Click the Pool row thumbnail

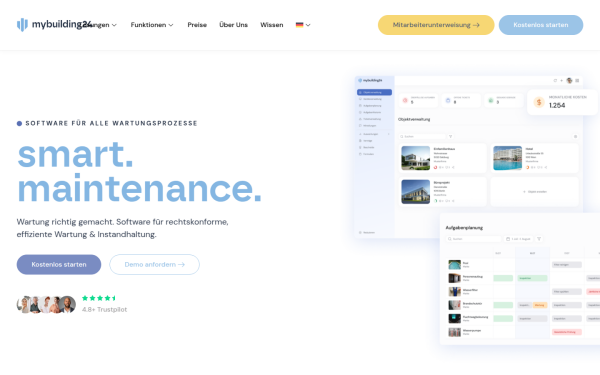[455, 264]
